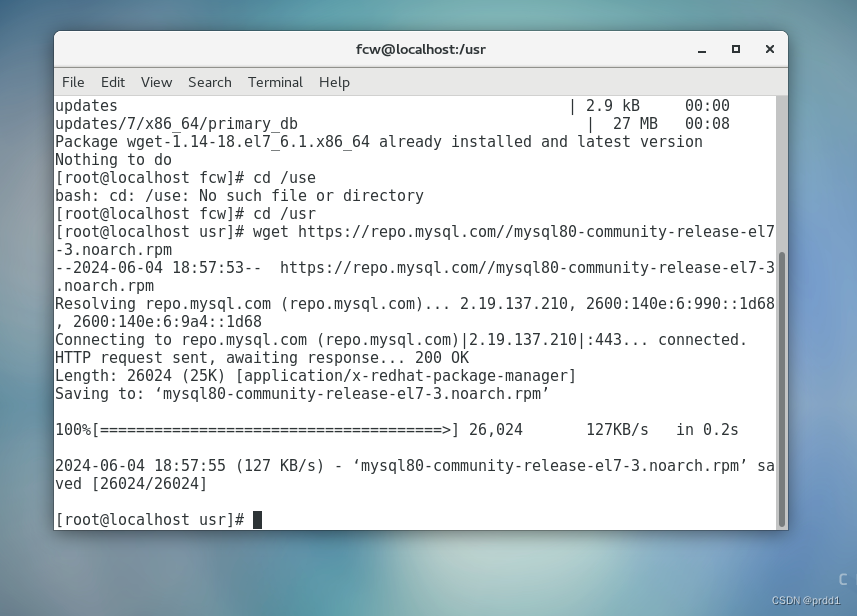Click the 'Saving to:' line
The height and width of the screenshot is (616, 857).
click(302, 394)
